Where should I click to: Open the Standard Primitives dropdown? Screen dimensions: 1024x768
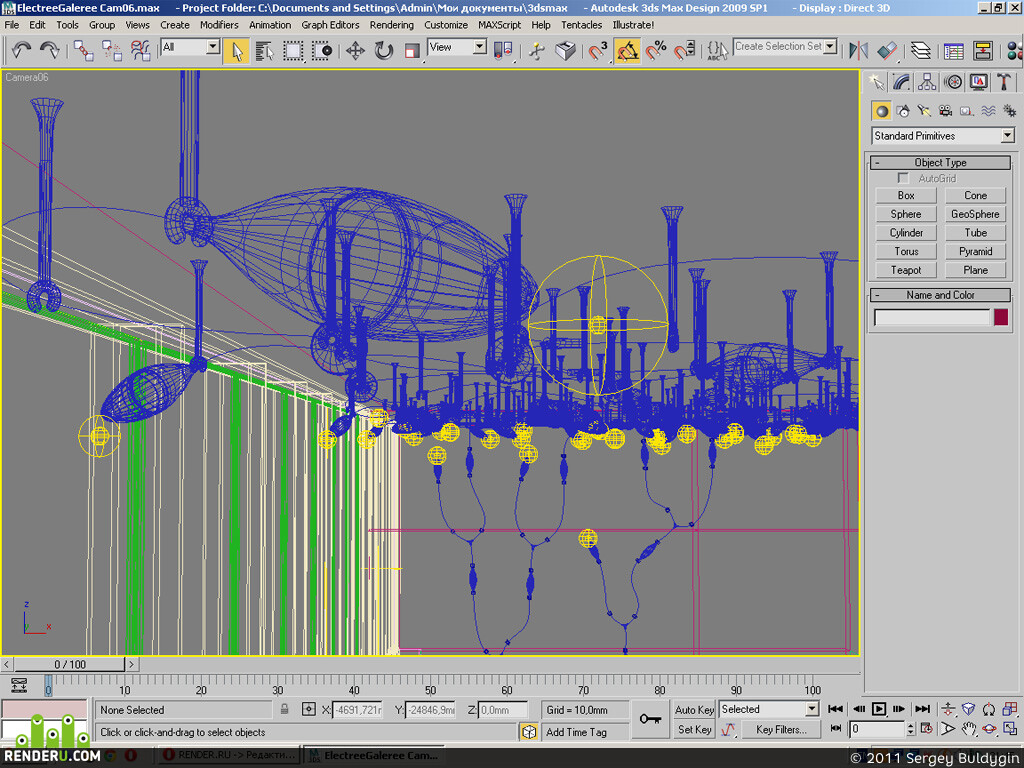[943, 136]
